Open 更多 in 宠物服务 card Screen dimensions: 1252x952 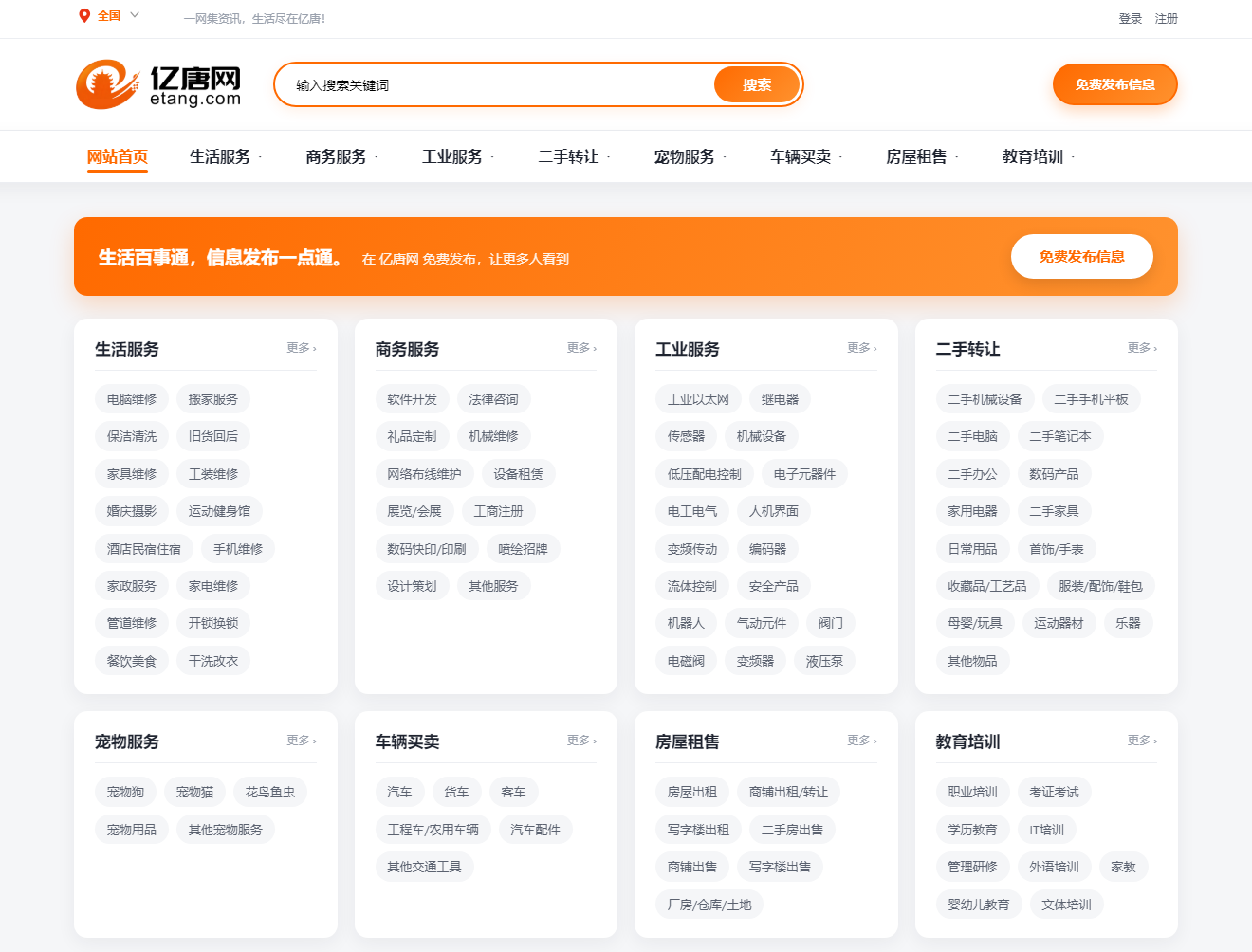coord(302,741)
